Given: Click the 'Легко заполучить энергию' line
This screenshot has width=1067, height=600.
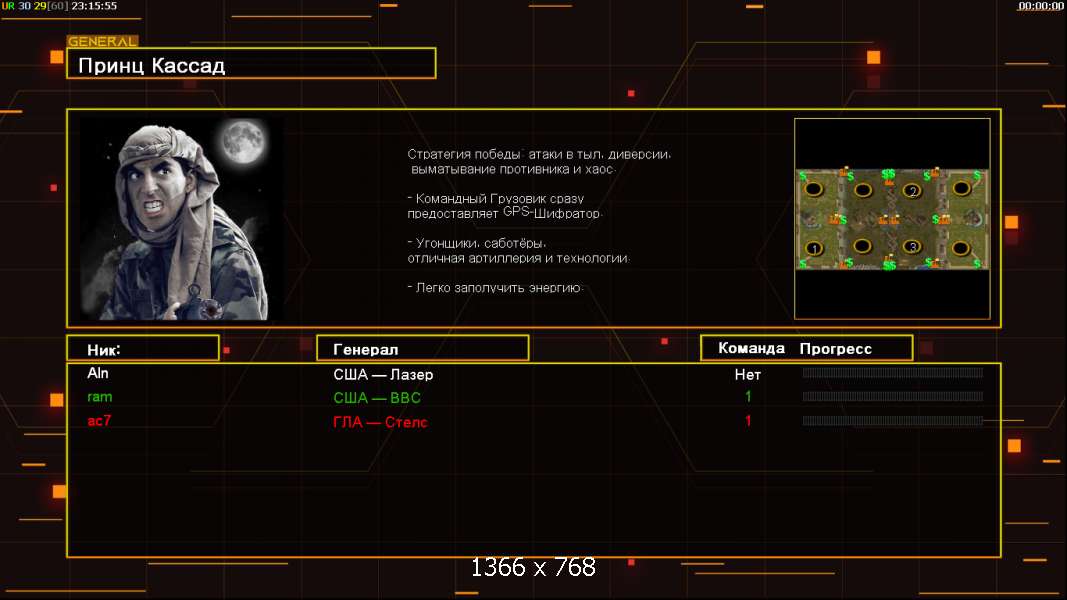Looking at the screenshot, I should coord(495,288).
